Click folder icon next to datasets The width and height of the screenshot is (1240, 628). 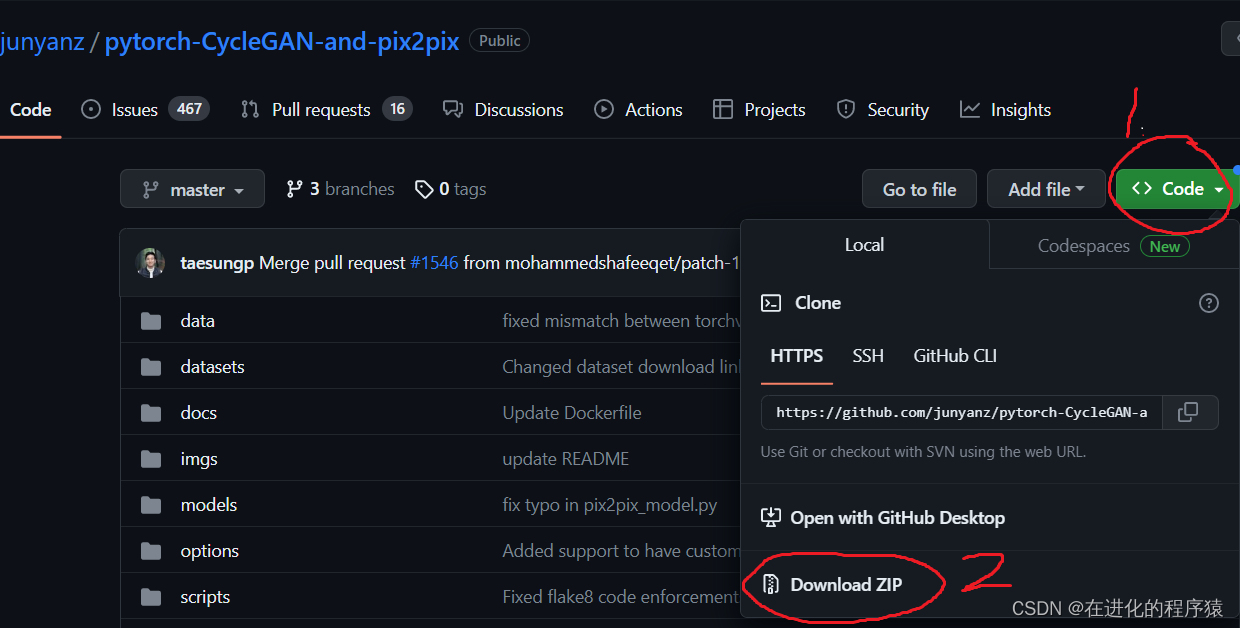[x=151, y=367]
